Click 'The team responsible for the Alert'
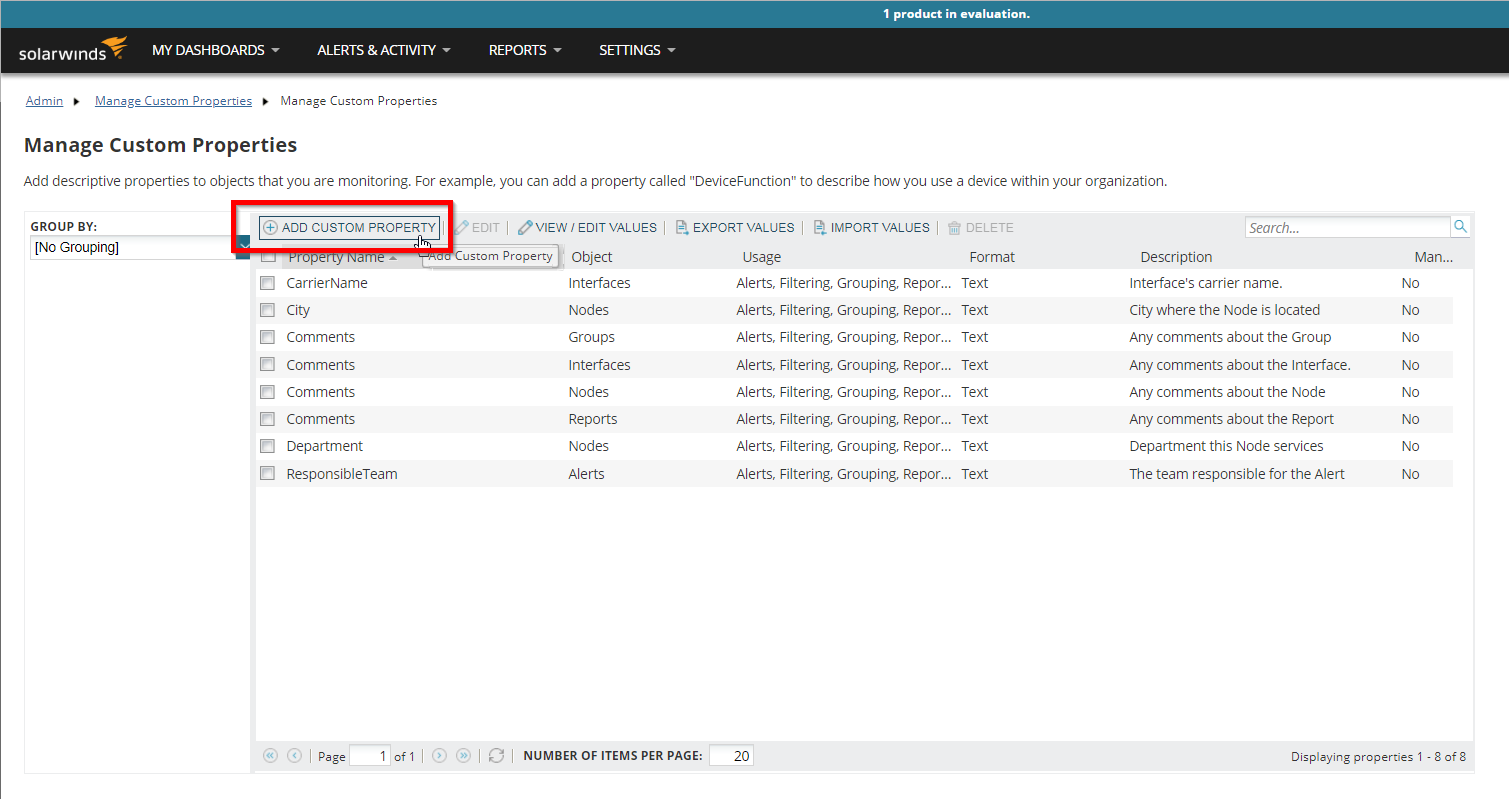Viewport: 1509px width, 799px height. 1237,474
